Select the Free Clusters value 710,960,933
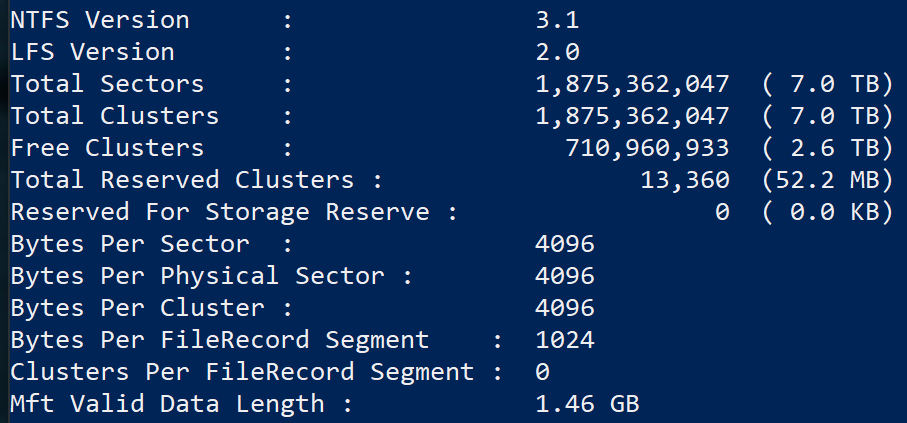The width and height of the screenshot is (907, 423). tap(647, 147)
